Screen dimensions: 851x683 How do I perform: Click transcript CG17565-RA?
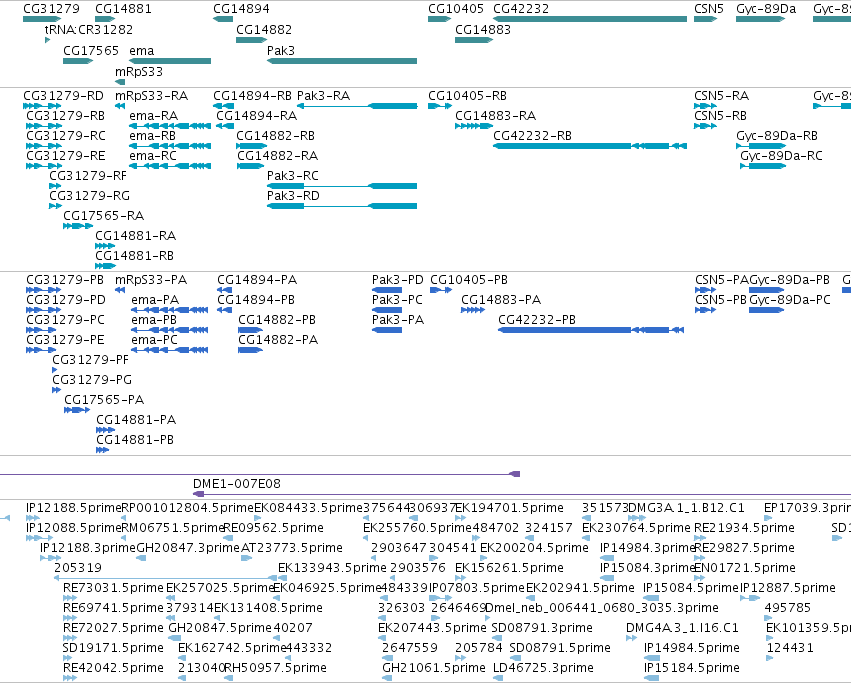[x=78, y=226]
